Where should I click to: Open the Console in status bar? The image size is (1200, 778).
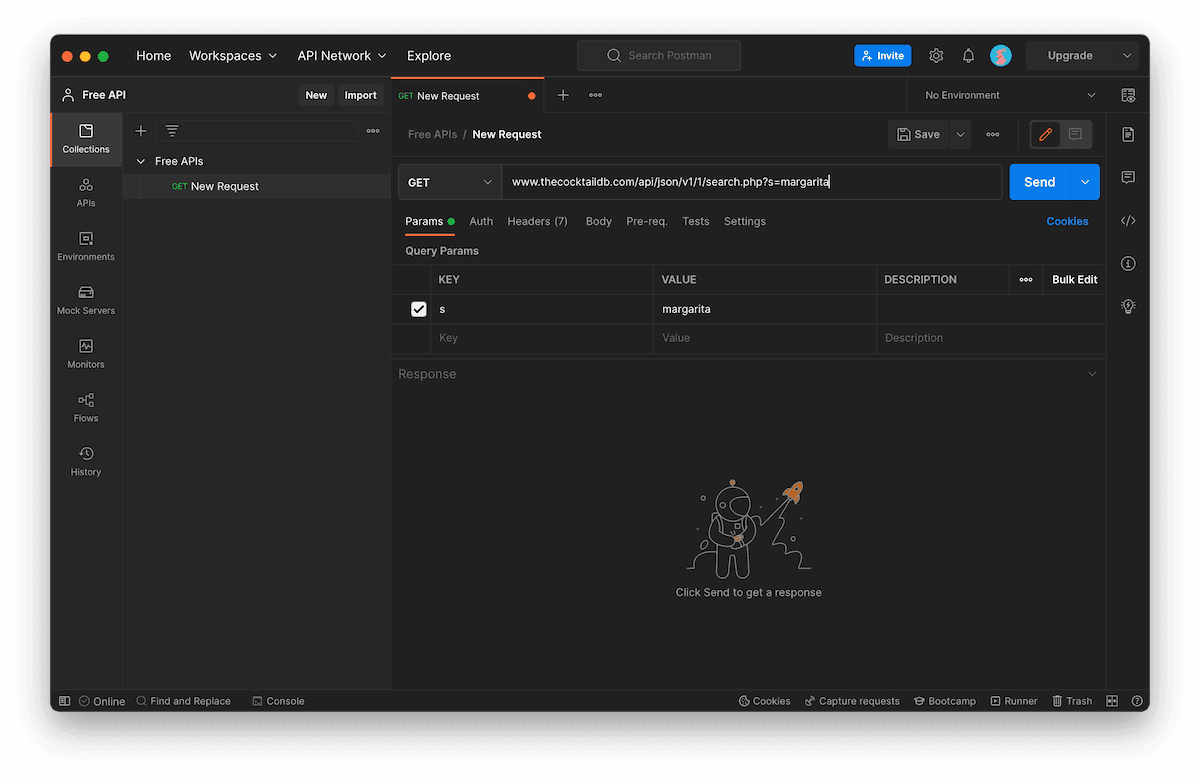[x=278, y=701]
